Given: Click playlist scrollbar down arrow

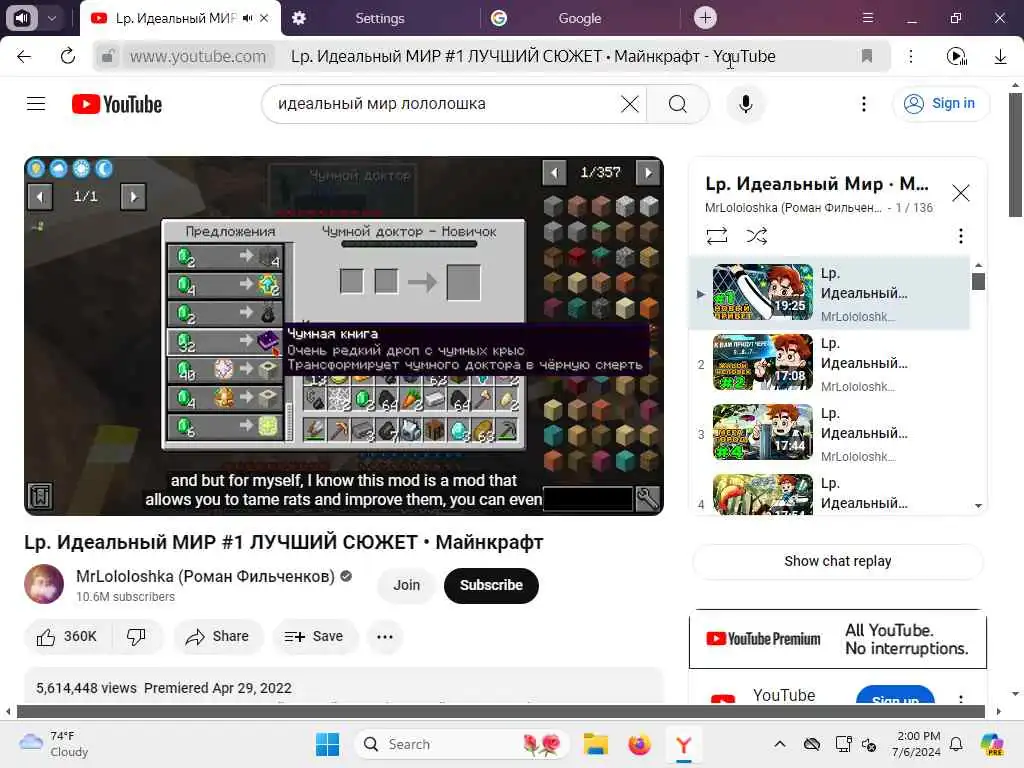Looking at the screenshot, I should click(978, 505).
